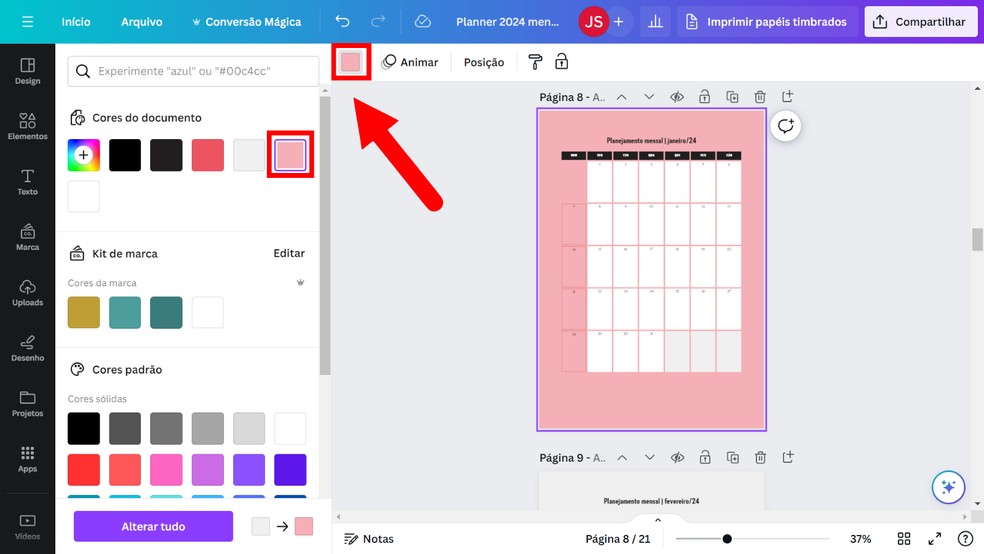Image resolution: width=984 pixels, height=554 pixels.
Task: Open Posição panel
Action: pyautogui.click(x=484, y=62)
